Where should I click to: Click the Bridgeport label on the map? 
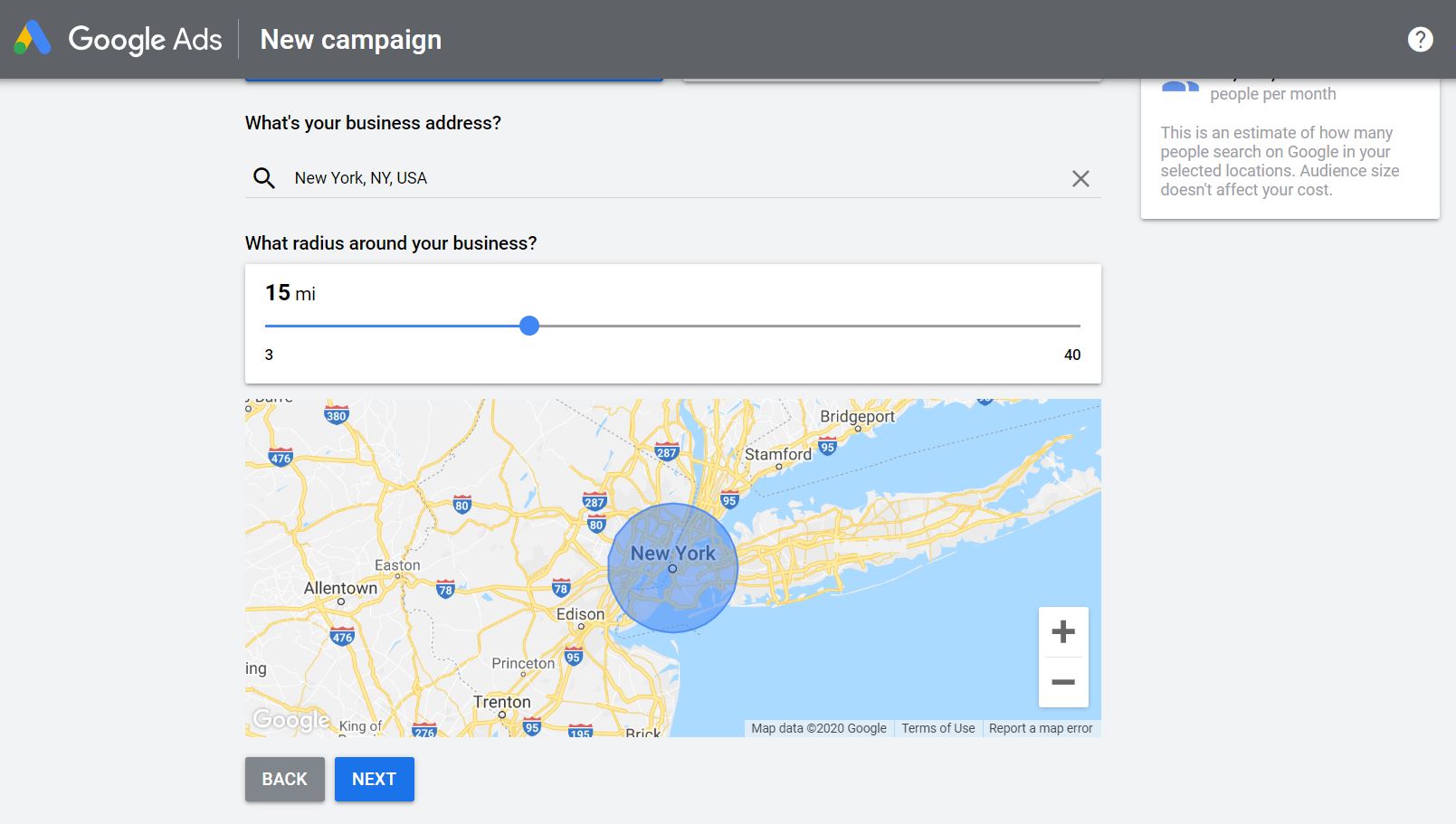click(x=857, y=416)
